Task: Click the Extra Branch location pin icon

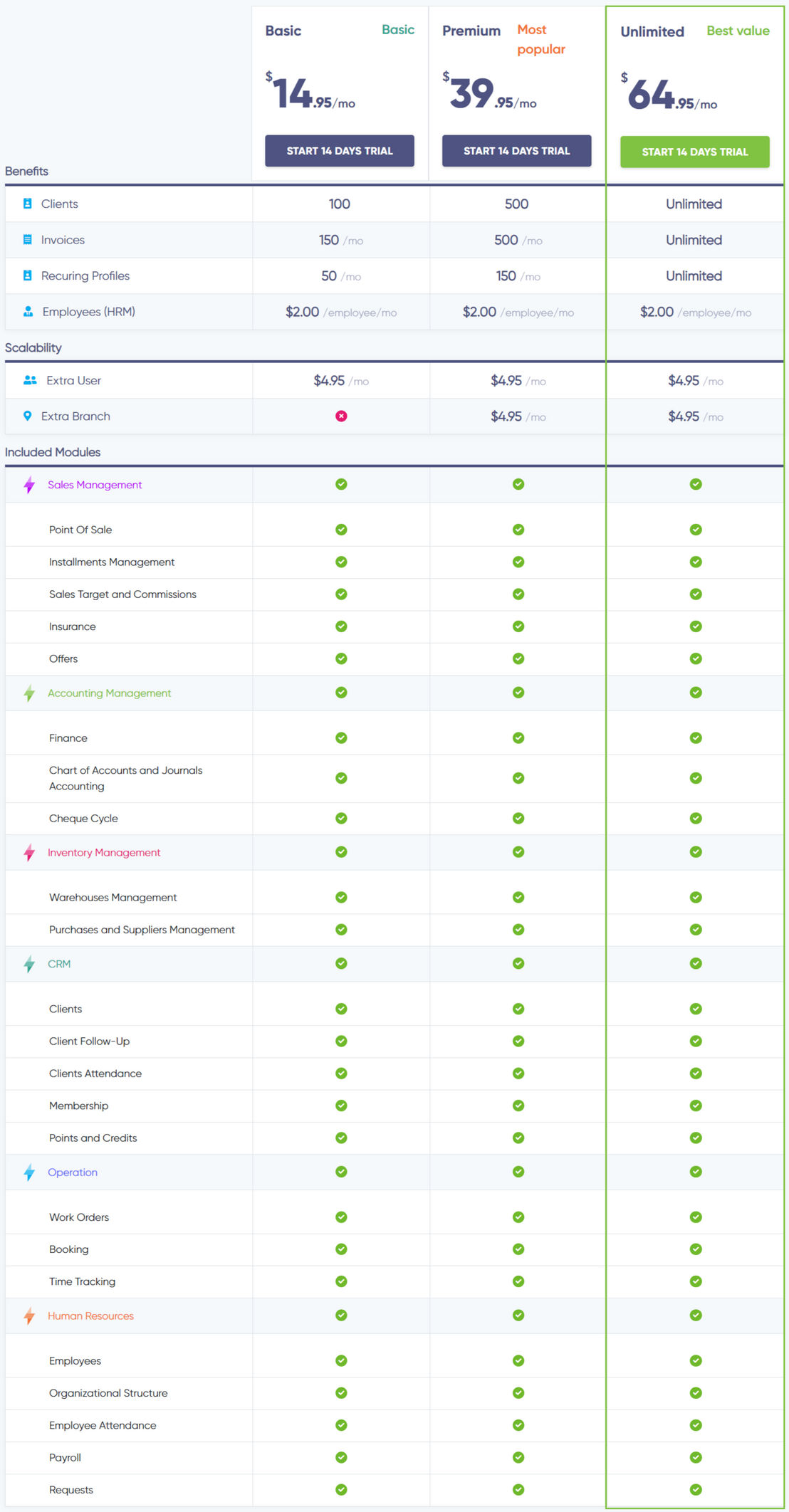Action: [x=27, y=416]
